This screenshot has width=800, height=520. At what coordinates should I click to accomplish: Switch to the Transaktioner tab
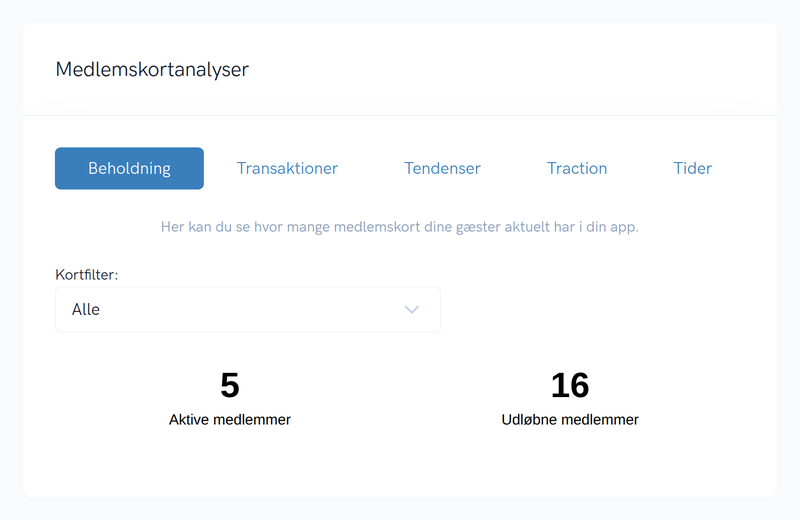[x=287, y=168]
